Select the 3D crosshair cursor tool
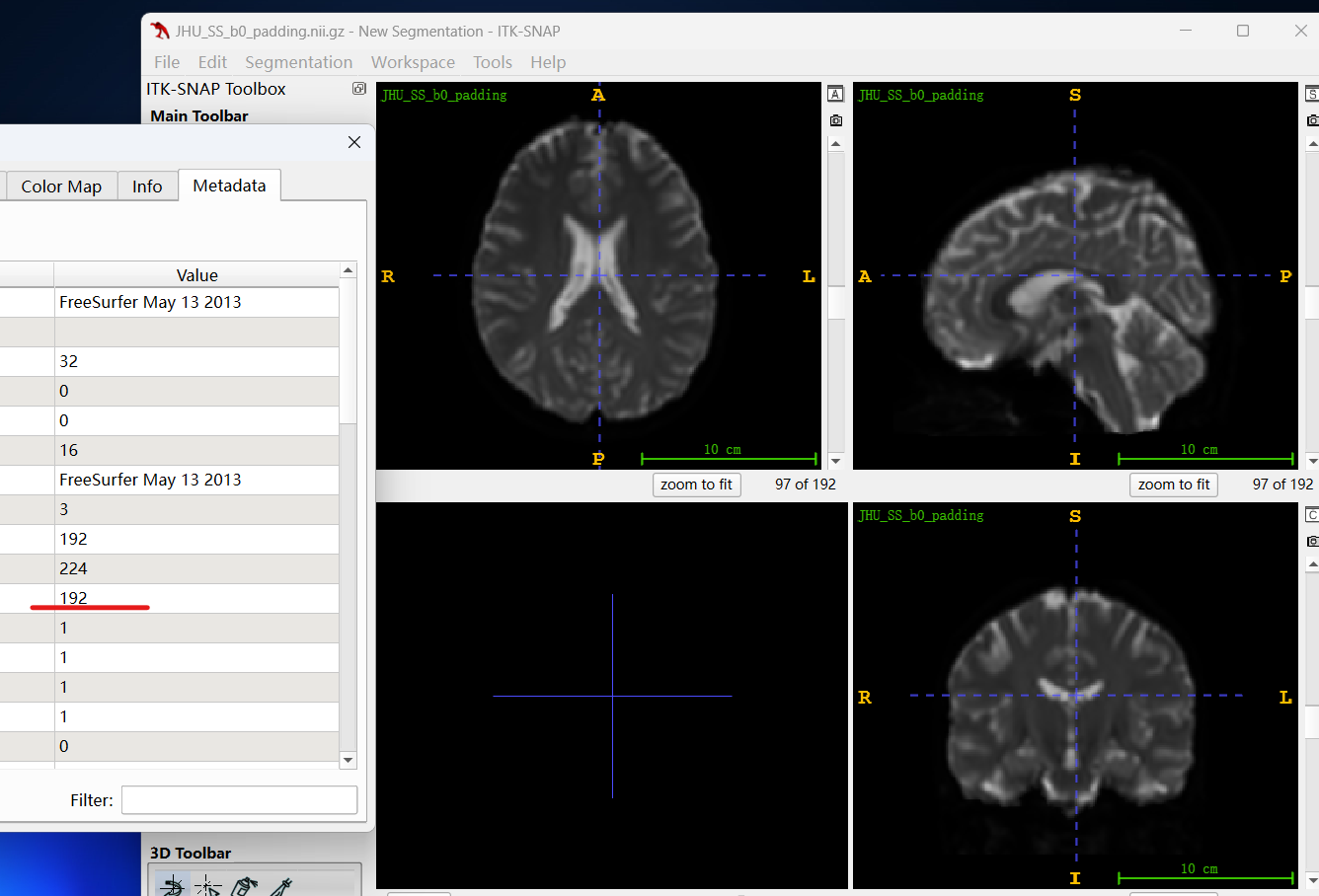1319x896 pixels. 207,886
